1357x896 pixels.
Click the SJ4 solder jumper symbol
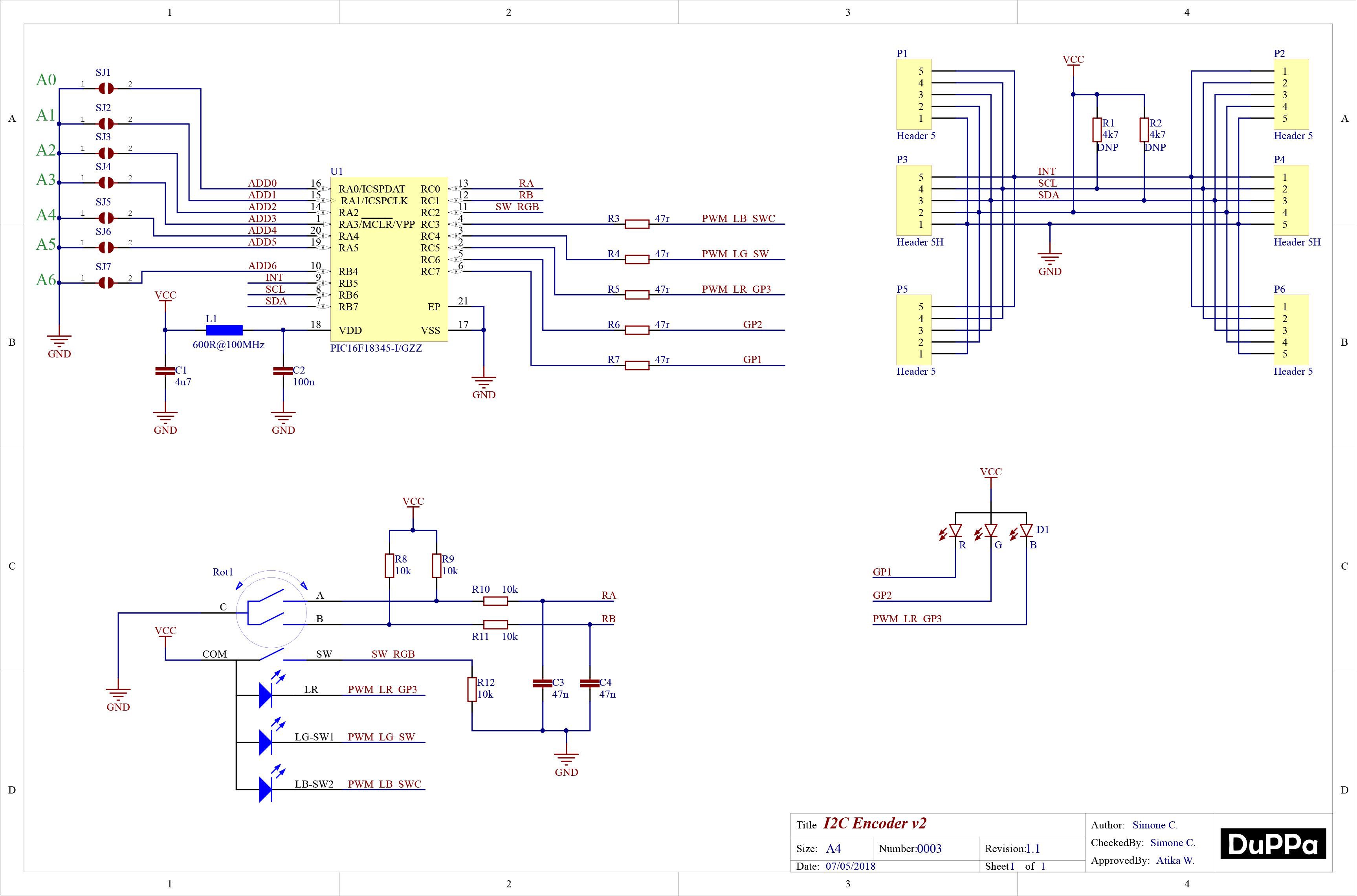pyautogui.click(x=106, y=183)
